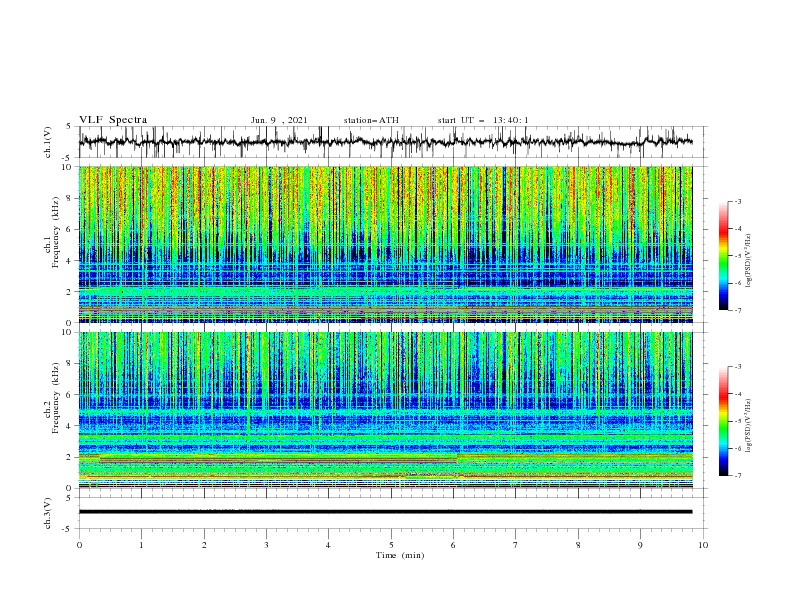Click the "ch.1(V)" waveform axis label

coord(48,142)
